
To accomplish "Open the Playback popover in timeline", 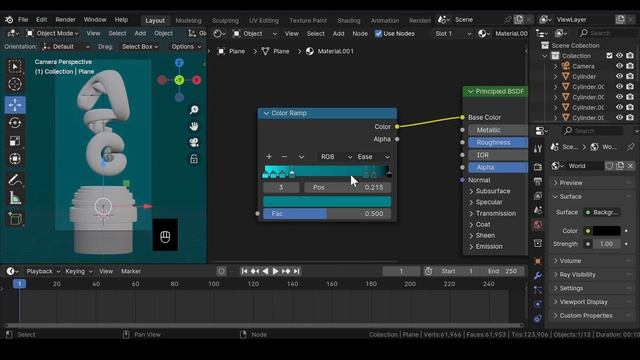I will [x=43, y=271].
